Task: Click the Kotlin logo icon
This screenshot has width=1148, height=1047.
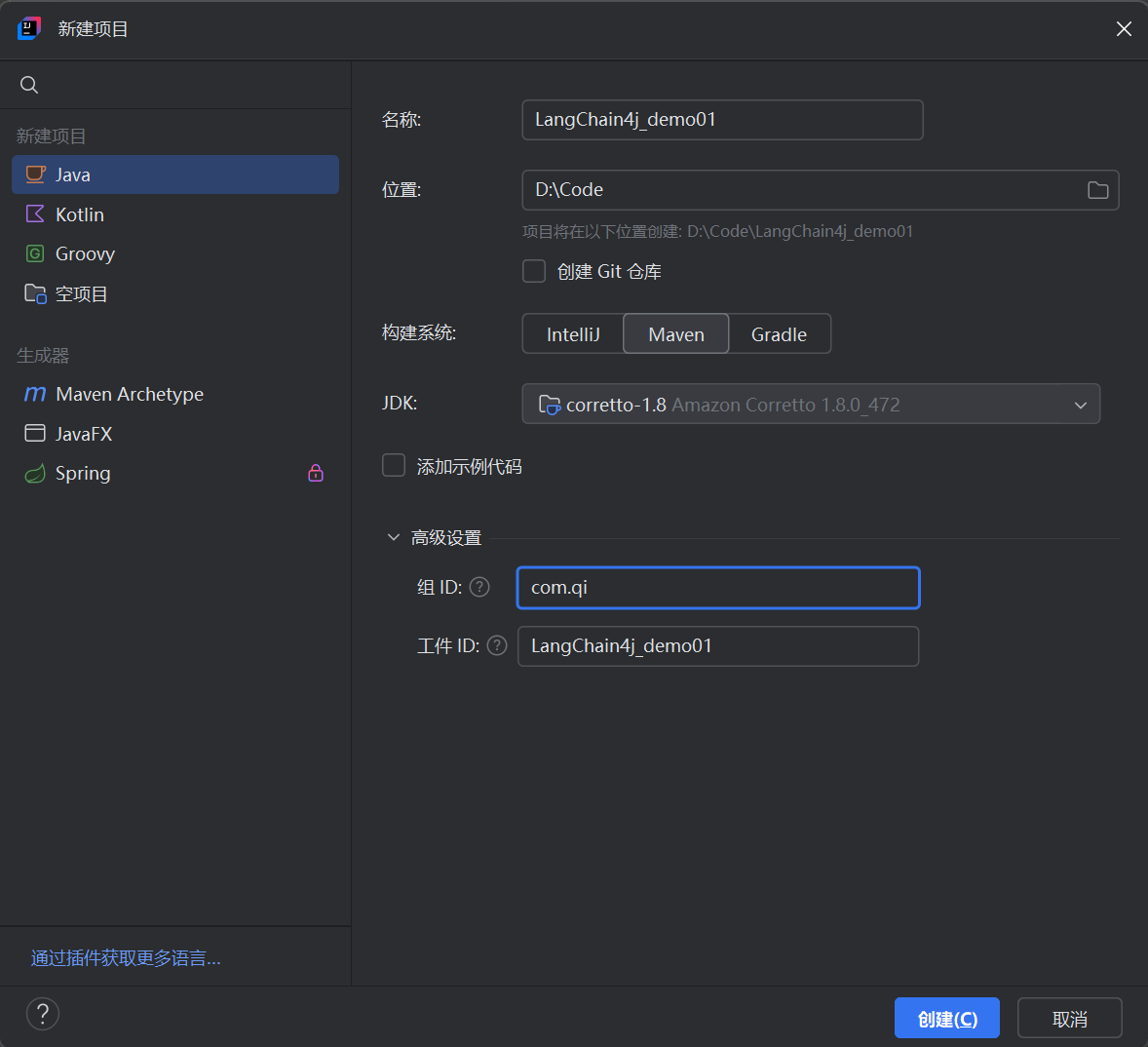Action: pos(35,213)
